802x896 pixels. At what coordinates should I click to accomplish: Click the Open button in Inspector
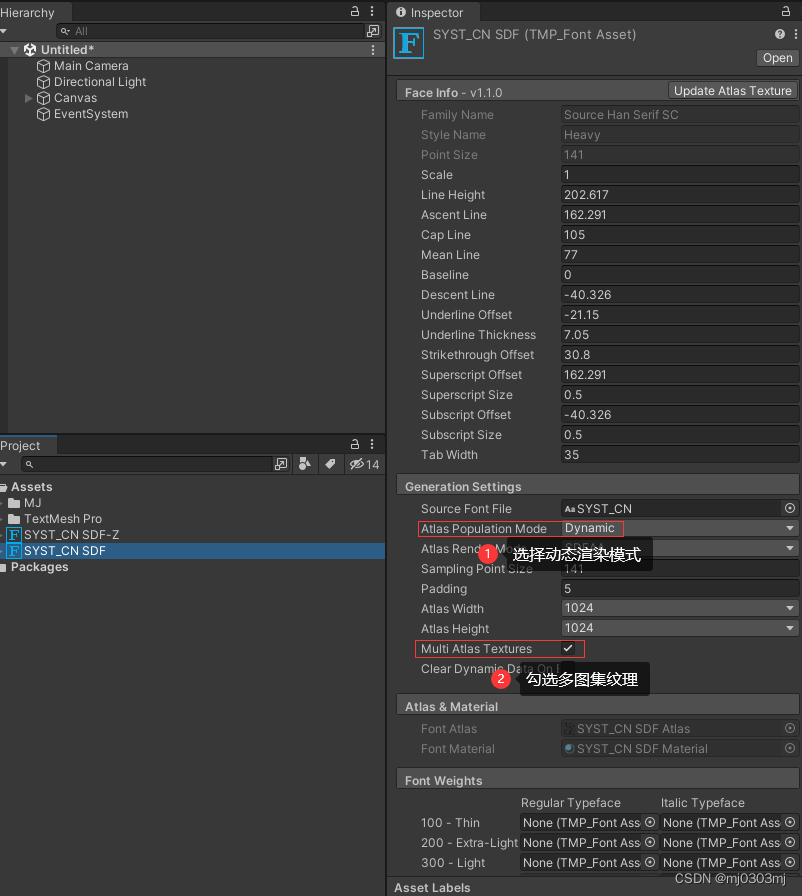[x=777, y=58]
